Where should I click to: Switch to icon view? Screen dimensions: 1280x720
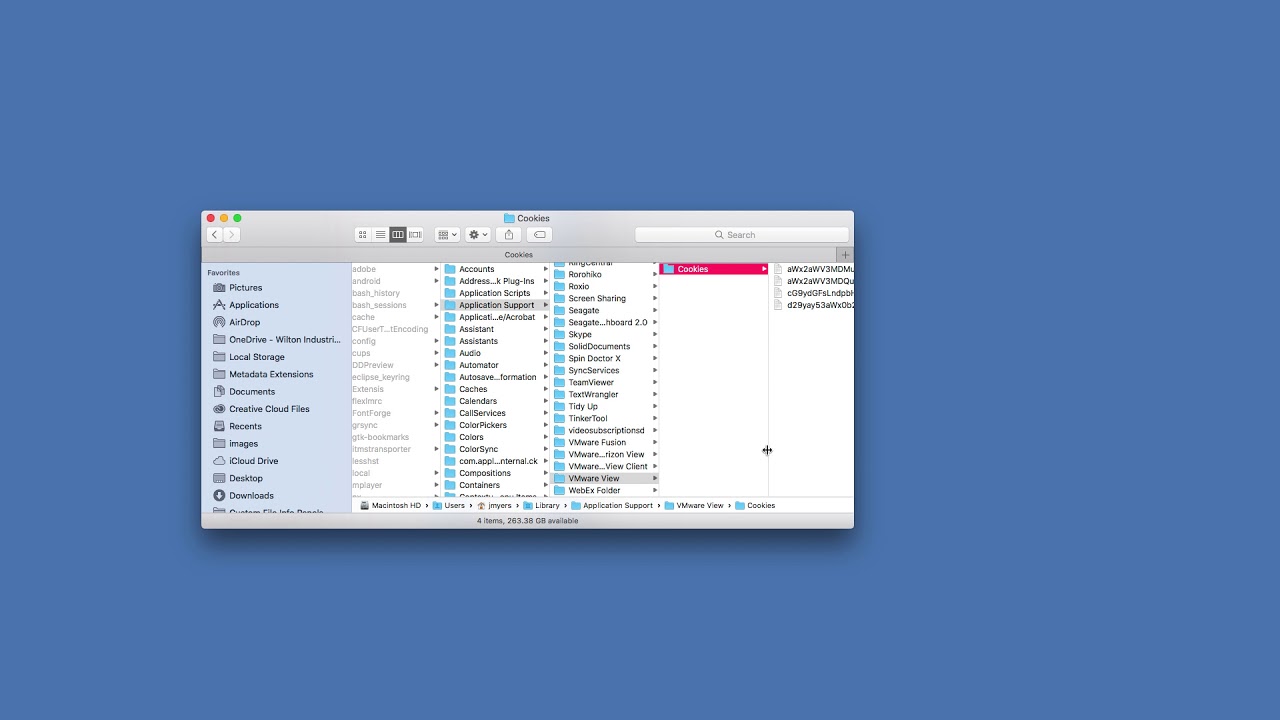[363, 234]
